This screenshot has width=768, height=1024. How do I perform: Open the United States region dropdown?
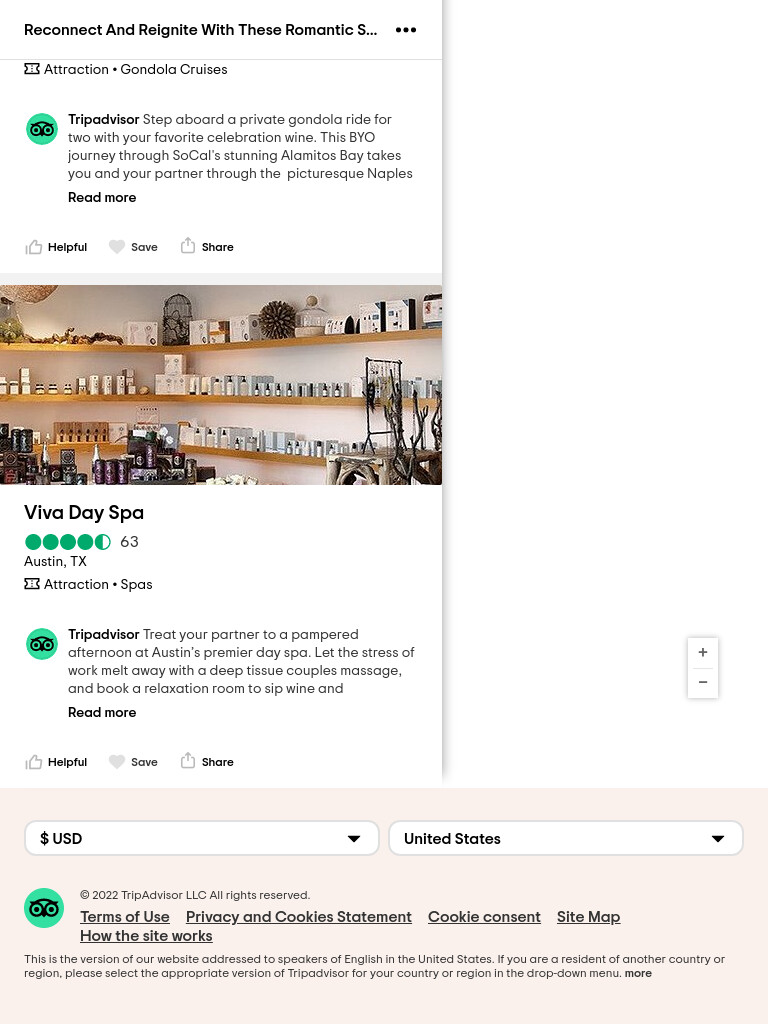[566, 839]
